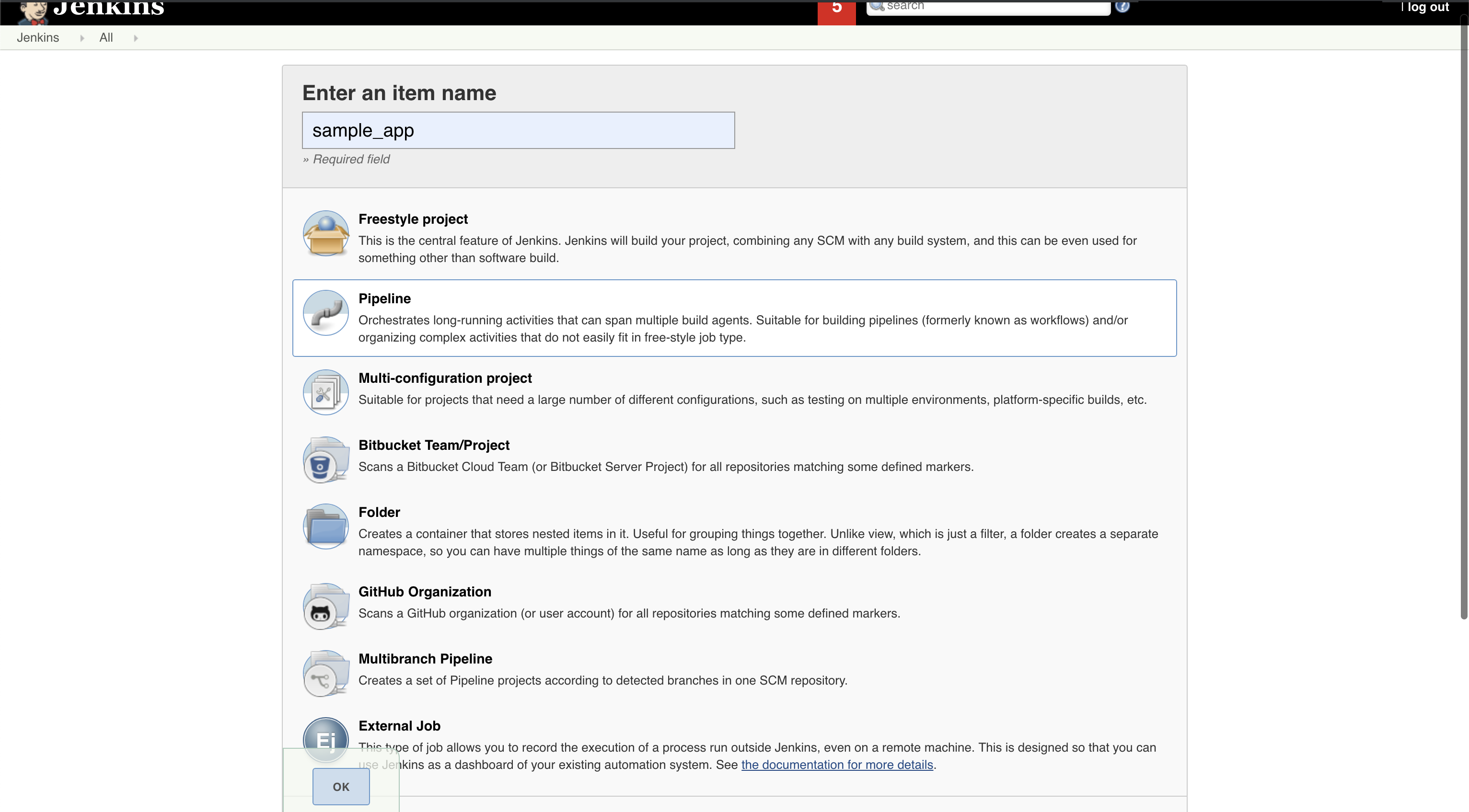Choose Multibranch Pipeline title
This screenshot has height=812, width=1469.
pos(426,659)
